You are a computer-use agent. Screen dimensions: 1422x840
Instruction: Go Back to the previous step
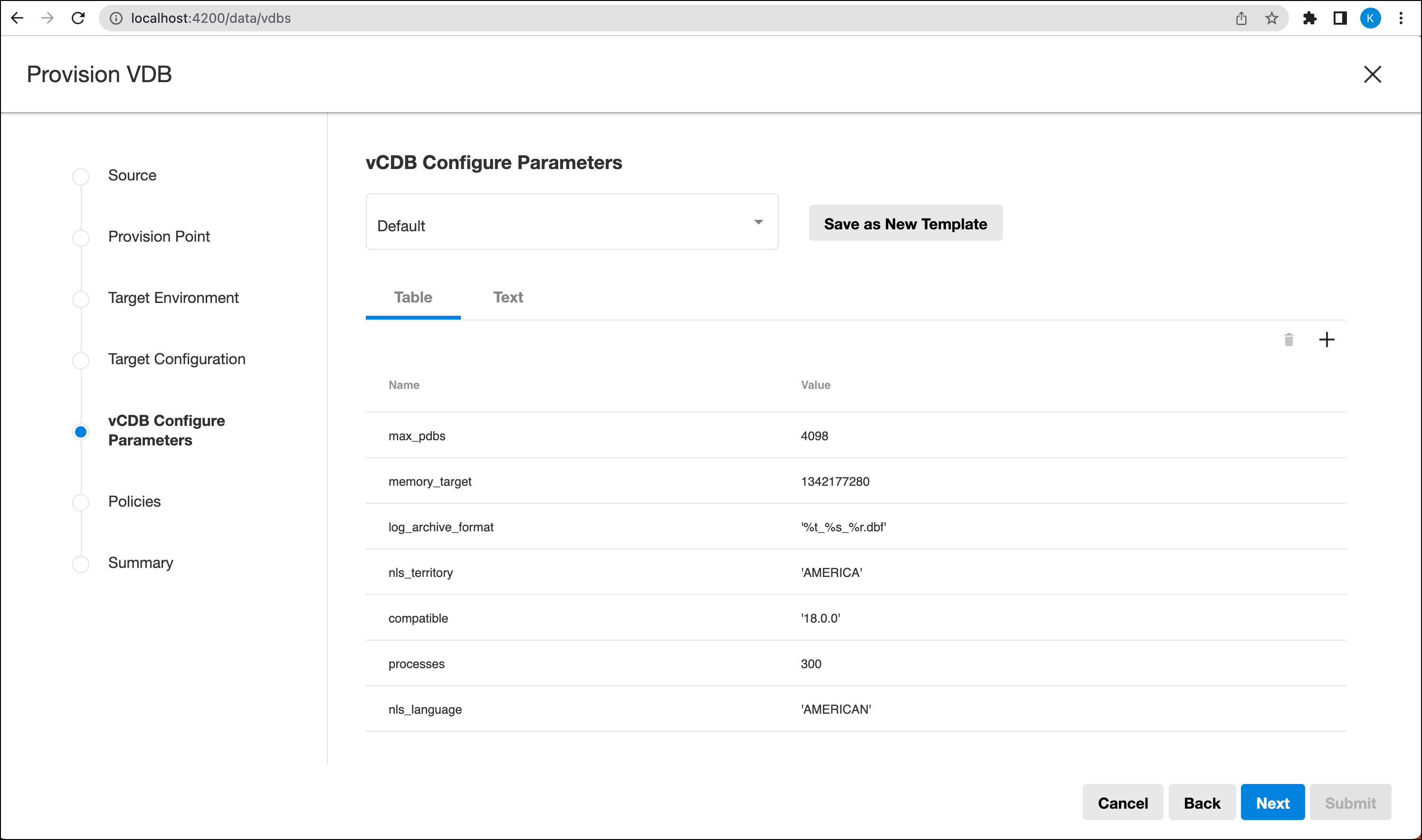(x=1201, y=802)
